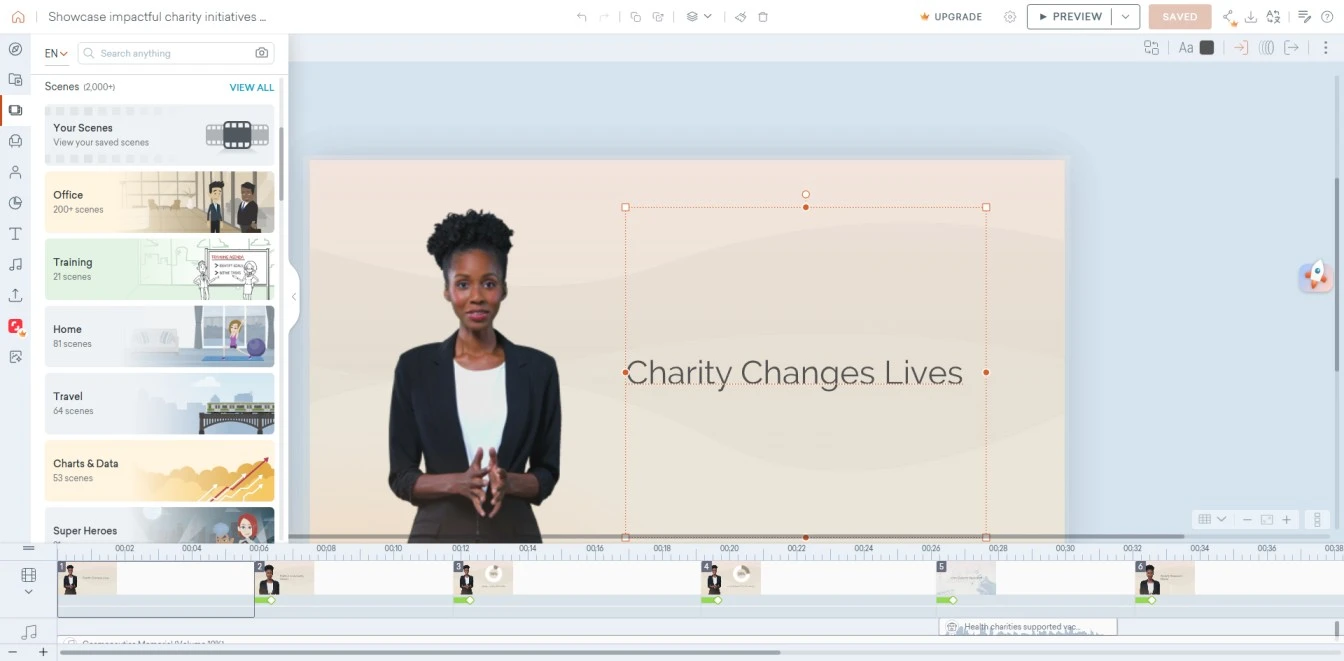Click the Charity Changes Lives text
The height and width of the screenshot is (661, 1344).
pyautogui.click(x=794, y=372)
